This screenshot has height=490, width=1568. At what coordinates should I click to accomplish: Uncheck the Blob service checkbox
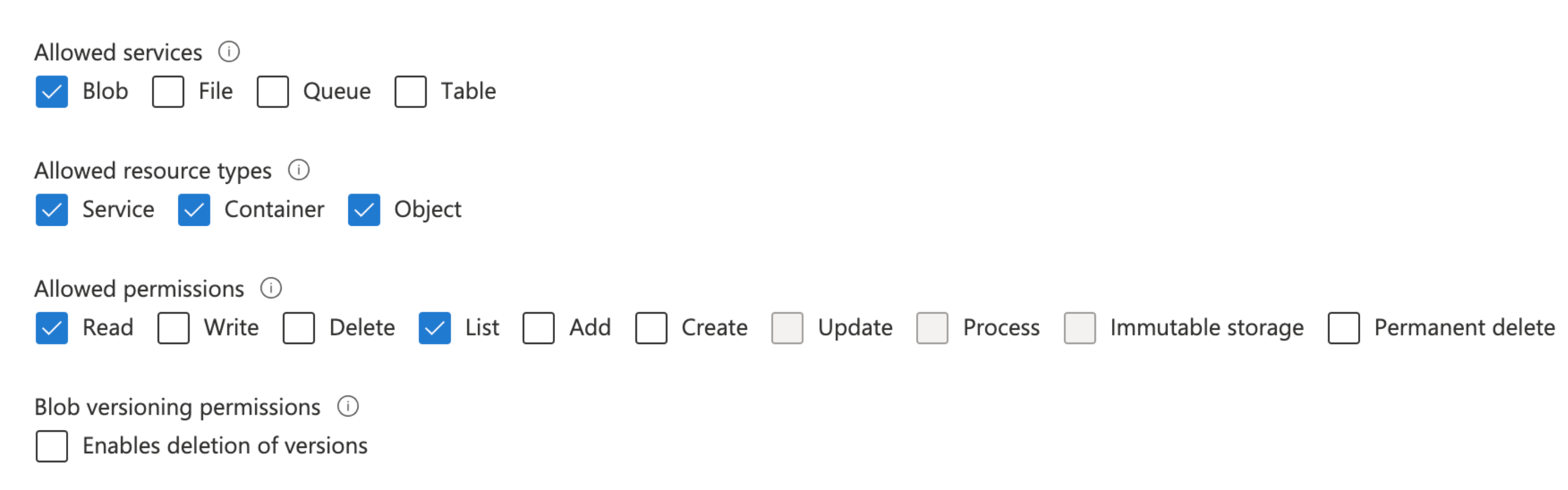pos(52,92)
